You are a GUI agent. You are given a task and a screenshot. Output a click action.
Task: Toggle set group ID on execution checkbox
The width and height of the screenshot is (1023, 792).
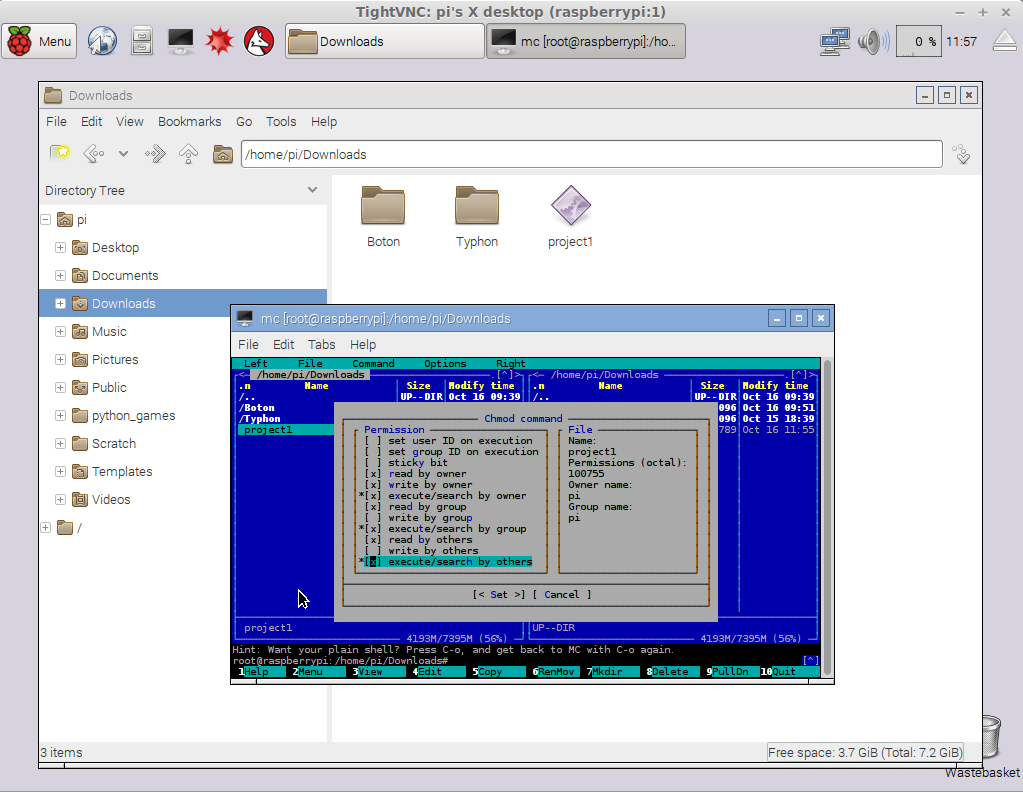(x=373, y=451)
